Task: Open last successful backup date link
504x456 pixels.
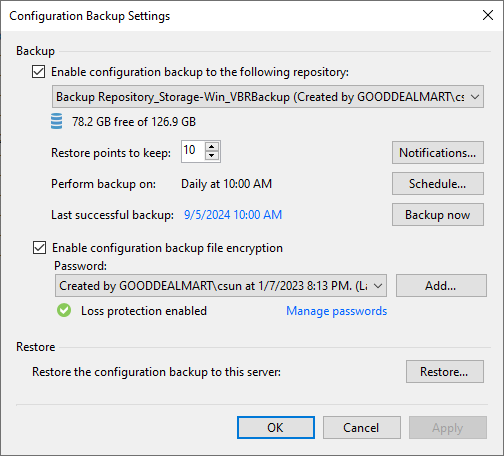Action: pyautogui.click(x=233, y=215)
